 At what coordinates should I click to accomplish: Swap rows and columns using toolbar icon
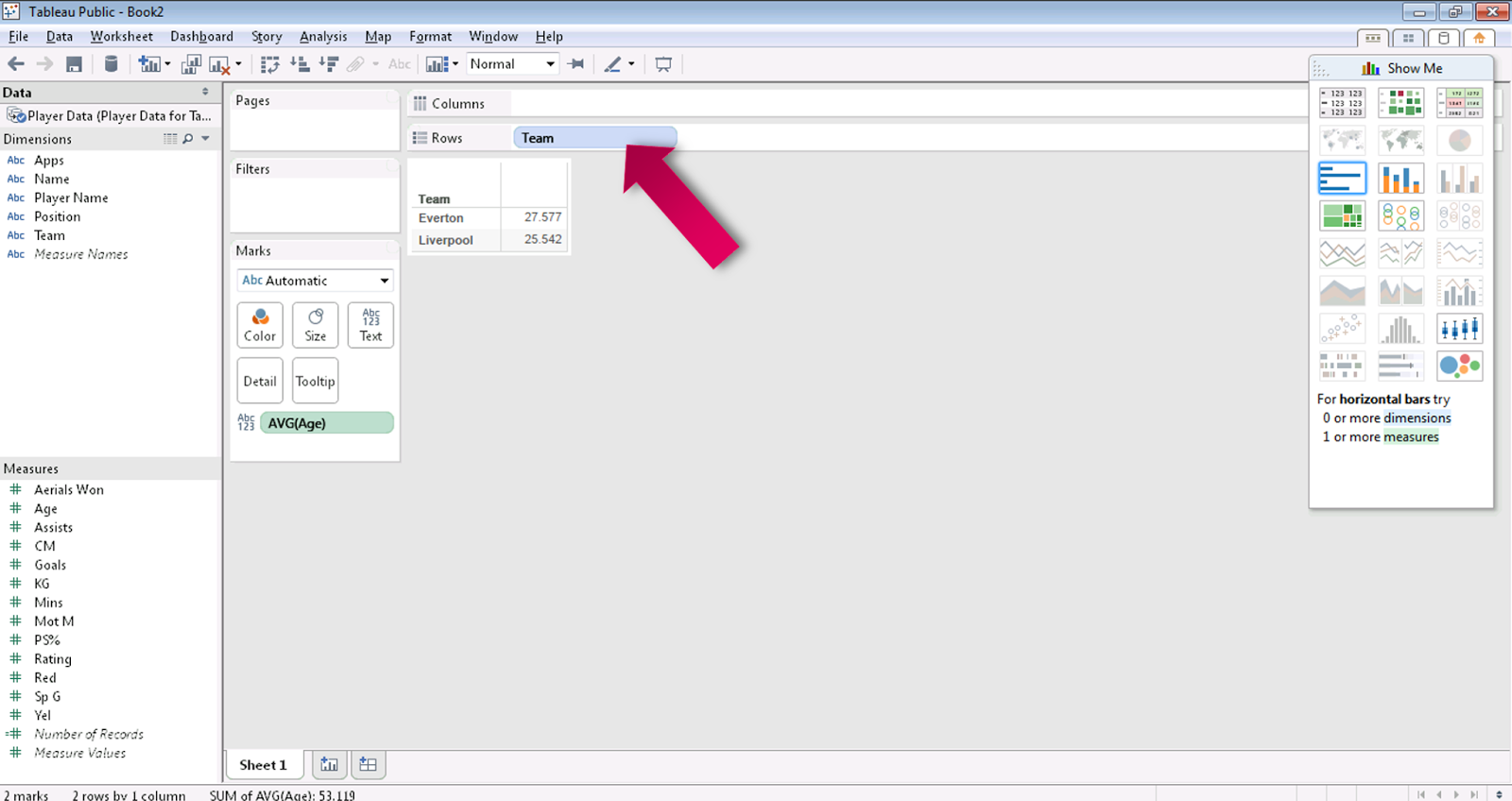(x=270, y=64)
